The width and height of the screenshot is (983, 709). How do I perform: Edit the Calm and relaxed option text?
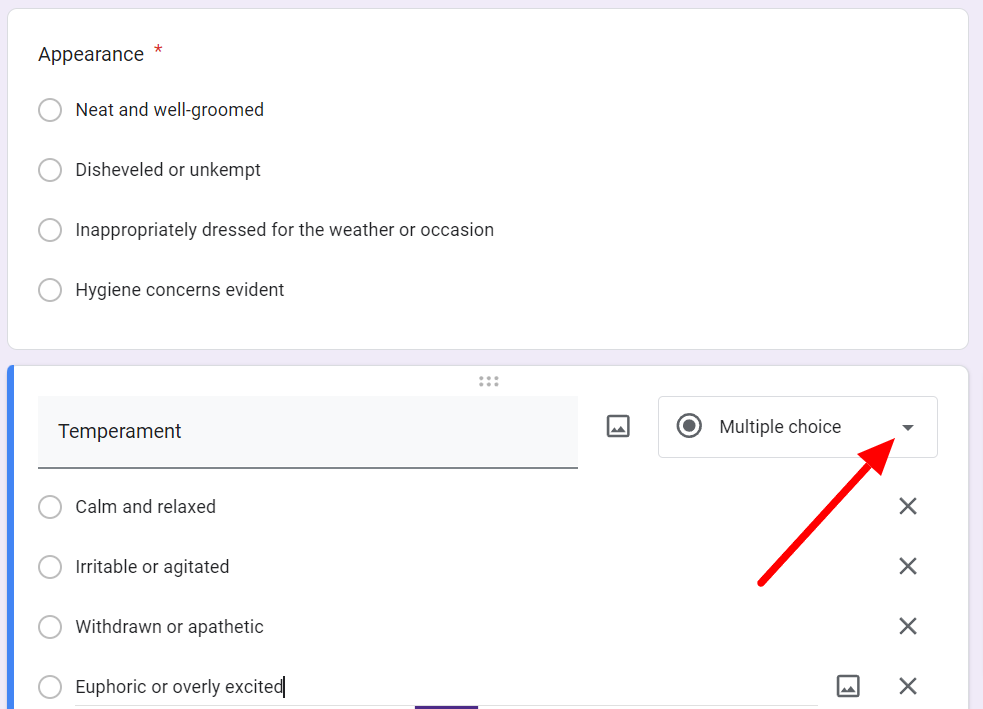point(145,507)
